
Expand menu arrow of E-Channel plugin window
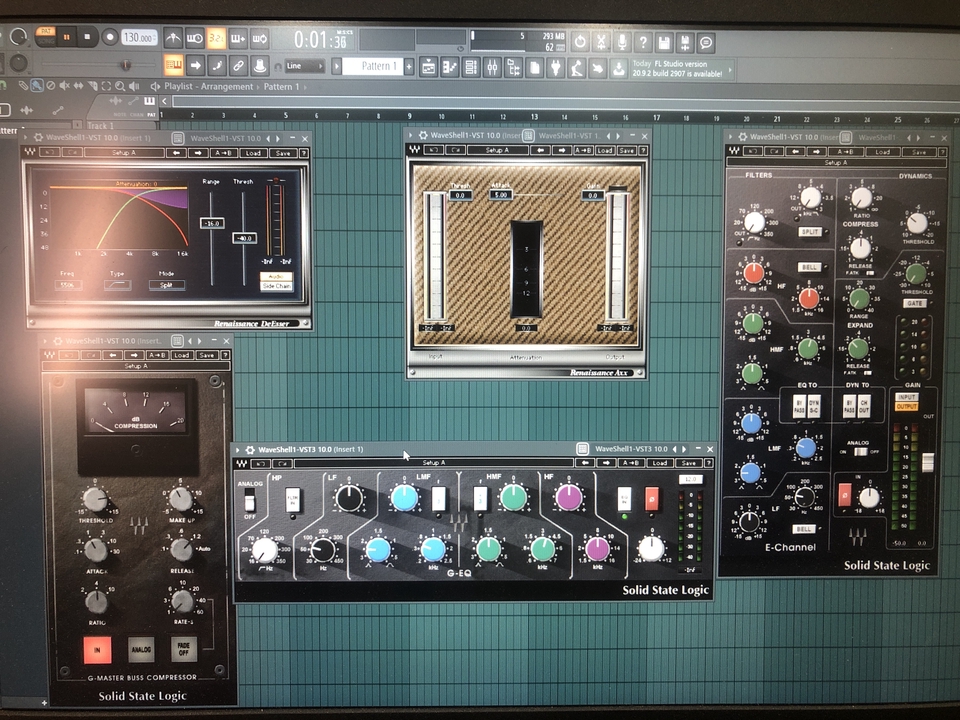tap(731, 137)
